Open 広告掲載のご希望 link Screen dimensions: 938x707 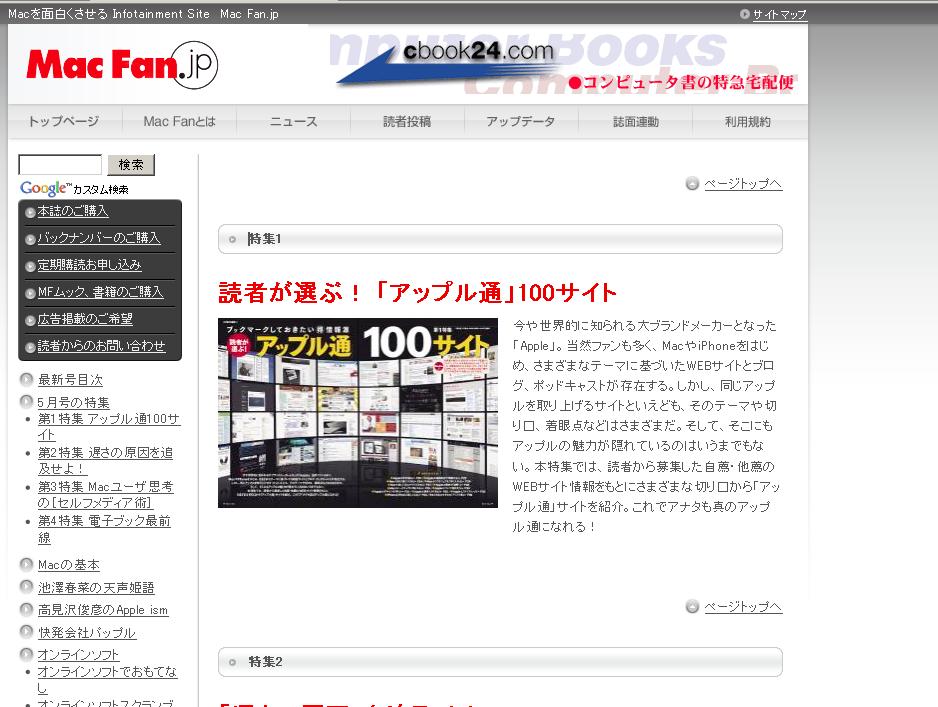click(x=85, y=319)
